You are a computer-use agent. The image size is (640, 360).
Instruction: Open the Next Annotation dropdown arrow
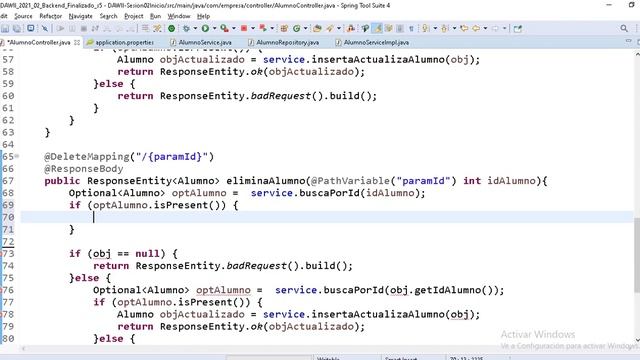coord(435,29)
